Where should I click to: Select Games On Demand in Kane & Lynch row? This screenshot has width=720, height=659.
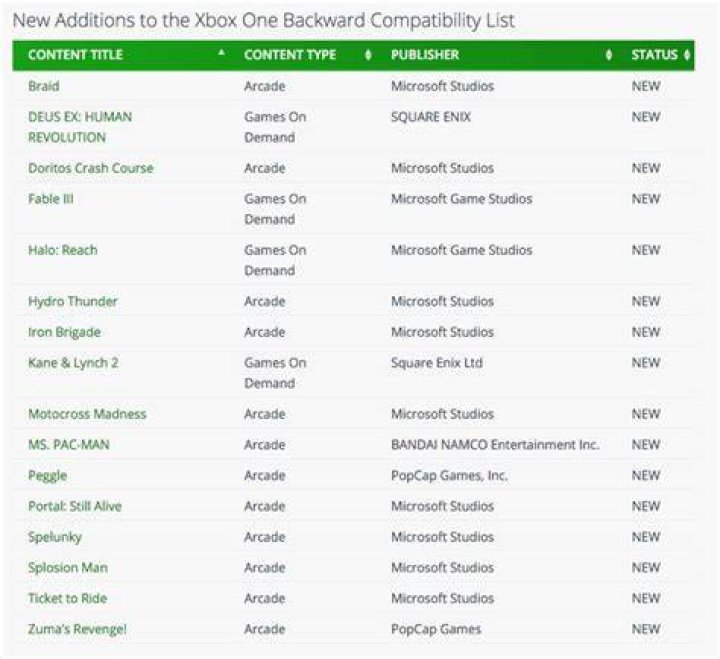pos(275,373)
